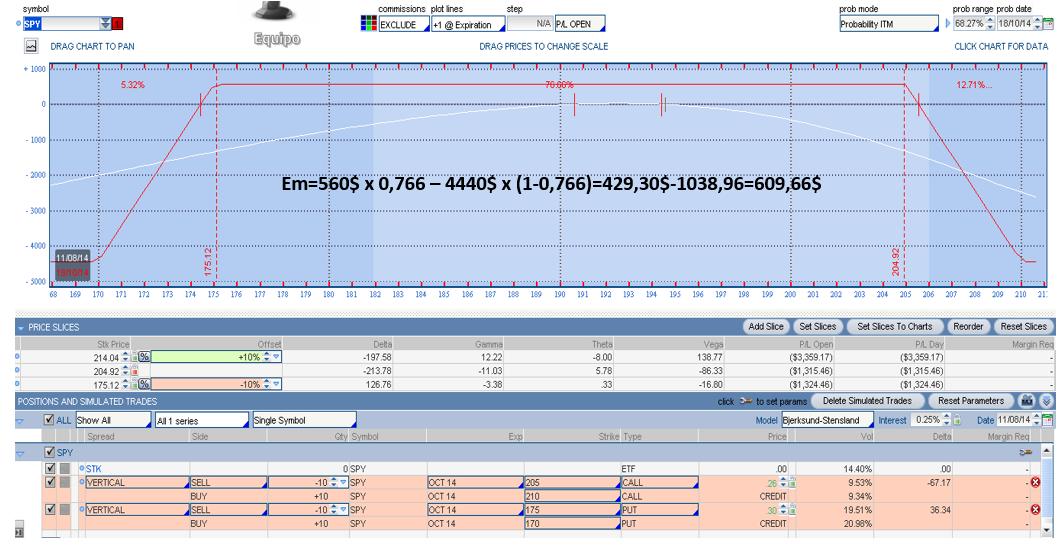The image size is (1060, 557).
Task: Click the percent icon on the 214.04 price slice
Action: (x=144, y=357)
